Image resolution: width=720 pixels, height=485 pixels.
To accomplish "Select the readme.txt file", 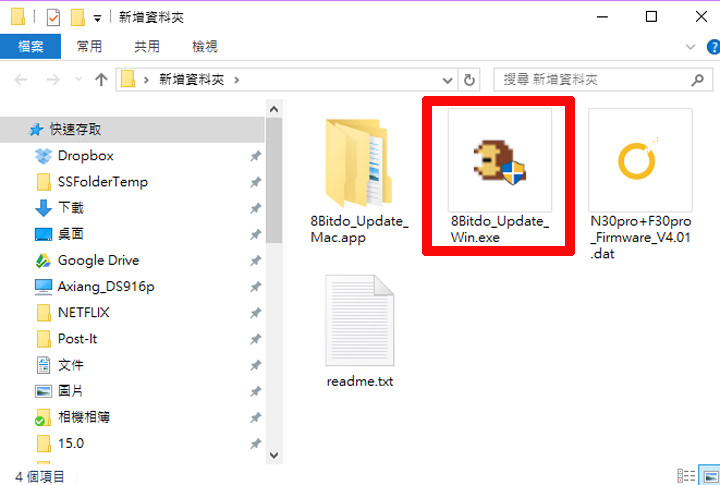I will pyautogui.click(x=359, y=330).
